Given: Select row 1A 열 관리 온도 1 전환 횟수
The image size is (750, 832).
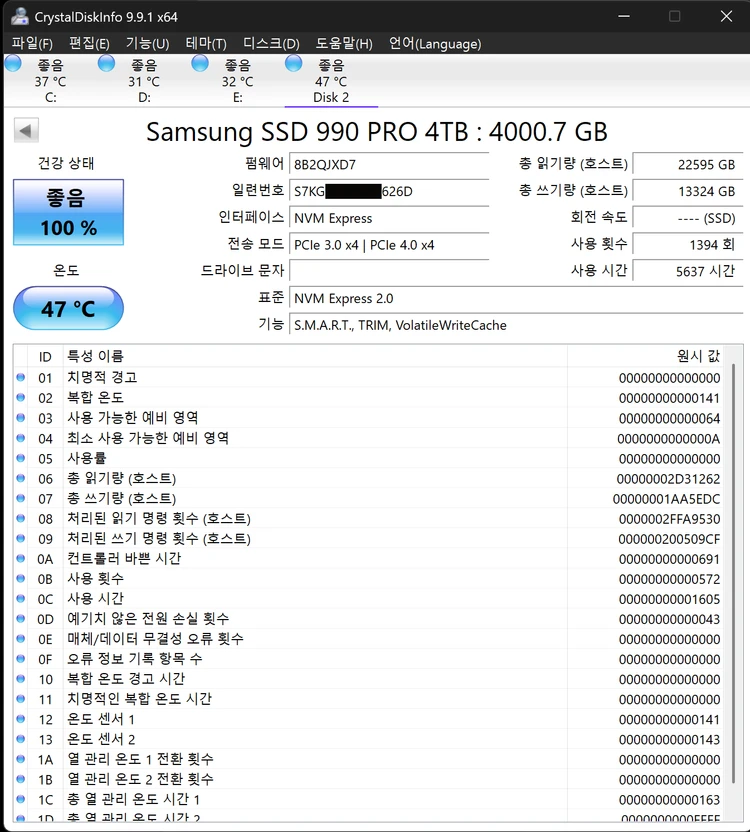Looking at the screenshot, I should tap(370, 759).
